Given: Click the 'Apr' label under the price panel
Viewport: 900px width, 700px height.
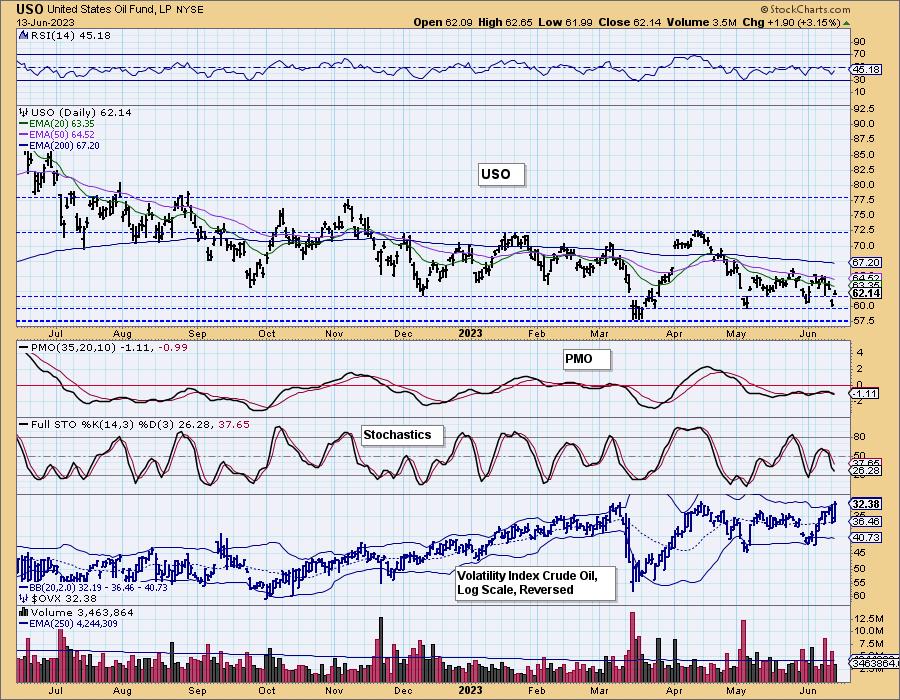Looking at the screenshot, I should [x=674, y=333].
